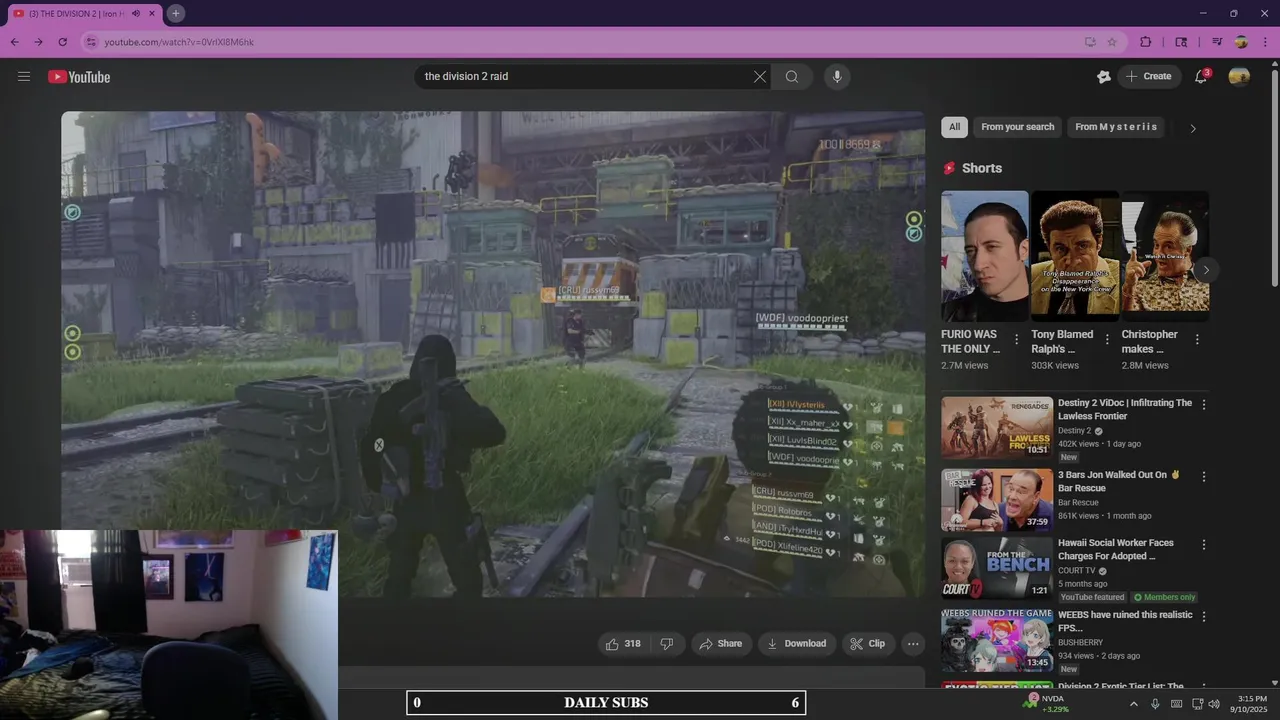This screenshot has height=720, width=1280.
Task: Click the WEEBS RUINED THE GAME thumbnail
Action: coord(996,640)
